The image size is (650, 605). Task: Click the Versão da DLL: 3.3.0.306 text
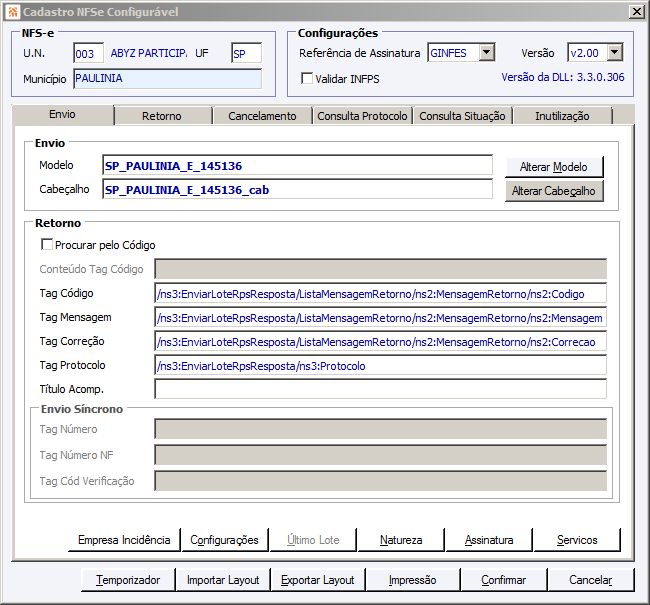(563, 77)
